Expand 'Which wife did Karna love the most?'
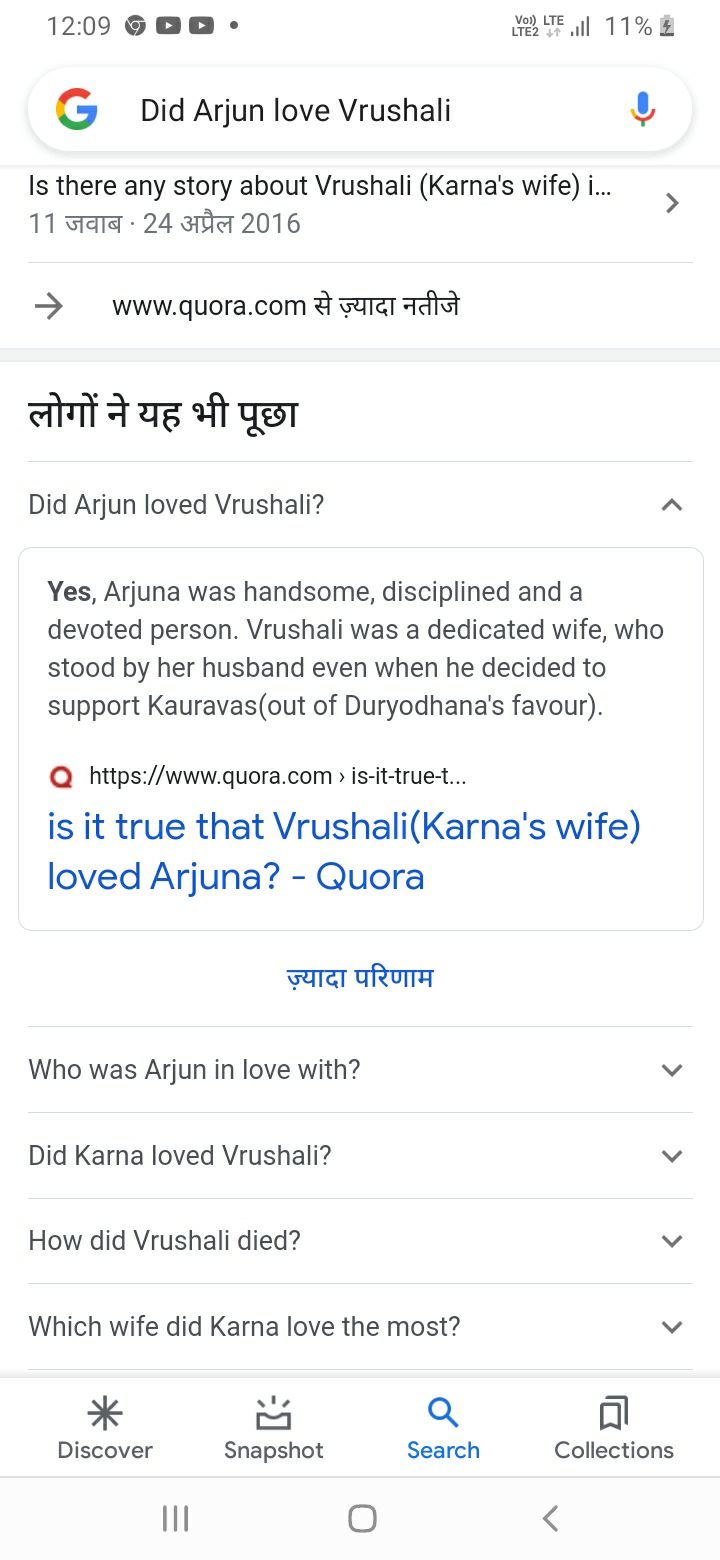Image resolution: width=720 pixels, height=1560 pixels. coord(672,1327)
